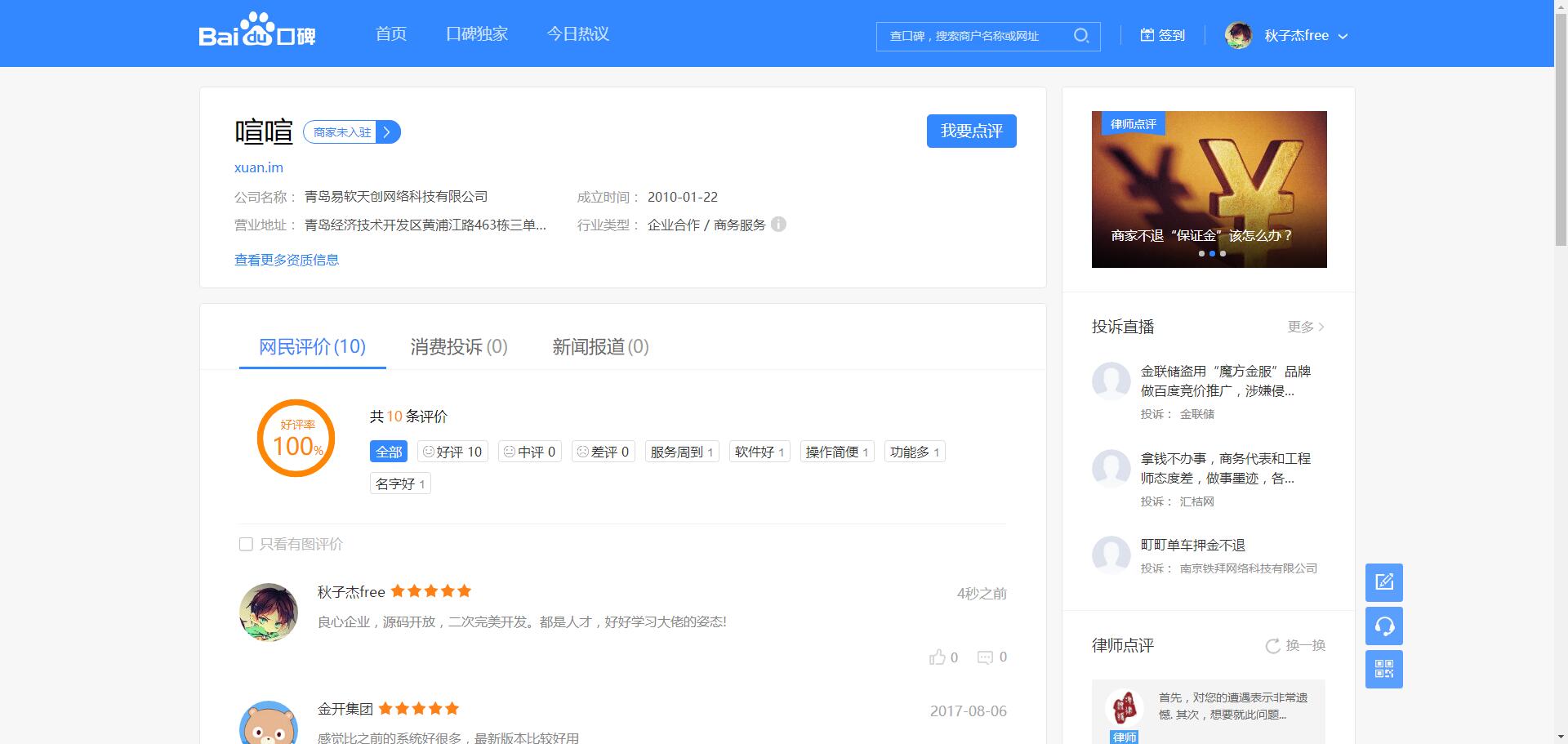Click the arrow on 商家未入驻 badge
1568x744 pixels.
point(388,132)
